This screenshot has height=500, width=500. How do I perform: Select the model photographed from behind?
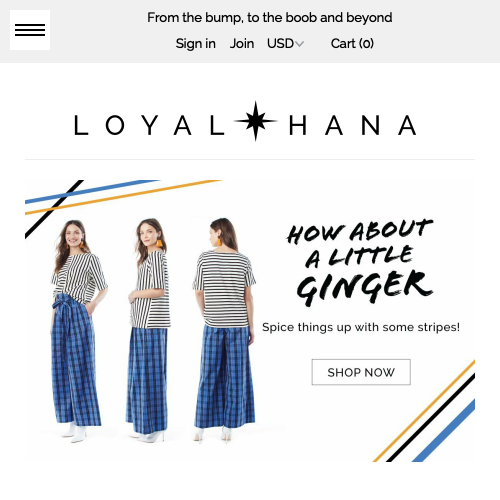pyautogui.click(x=224, y=330)
